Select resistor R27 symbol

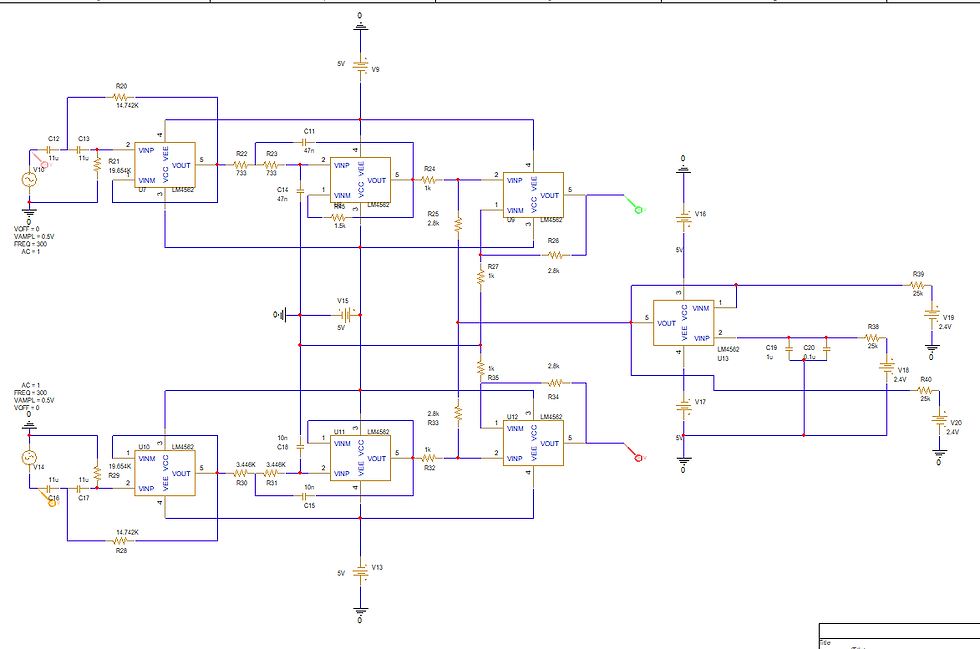pos(481,277)
